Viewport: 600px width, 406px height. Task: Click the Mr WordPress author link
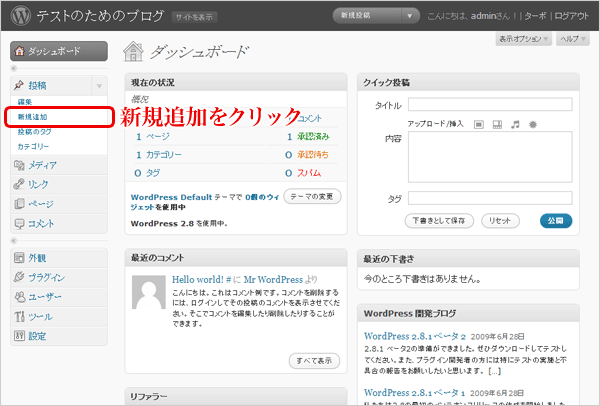pyautogui.click(x=273, y=279)
